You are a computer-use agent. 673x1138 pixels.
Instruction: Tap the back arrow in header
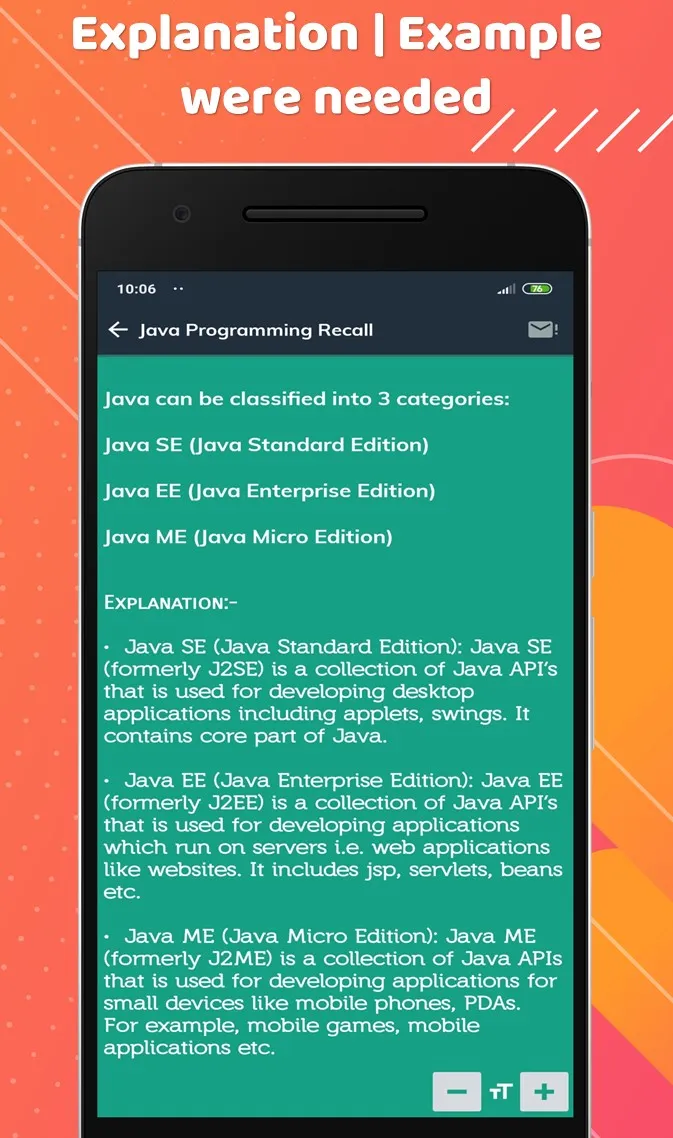tap(118, 330)
